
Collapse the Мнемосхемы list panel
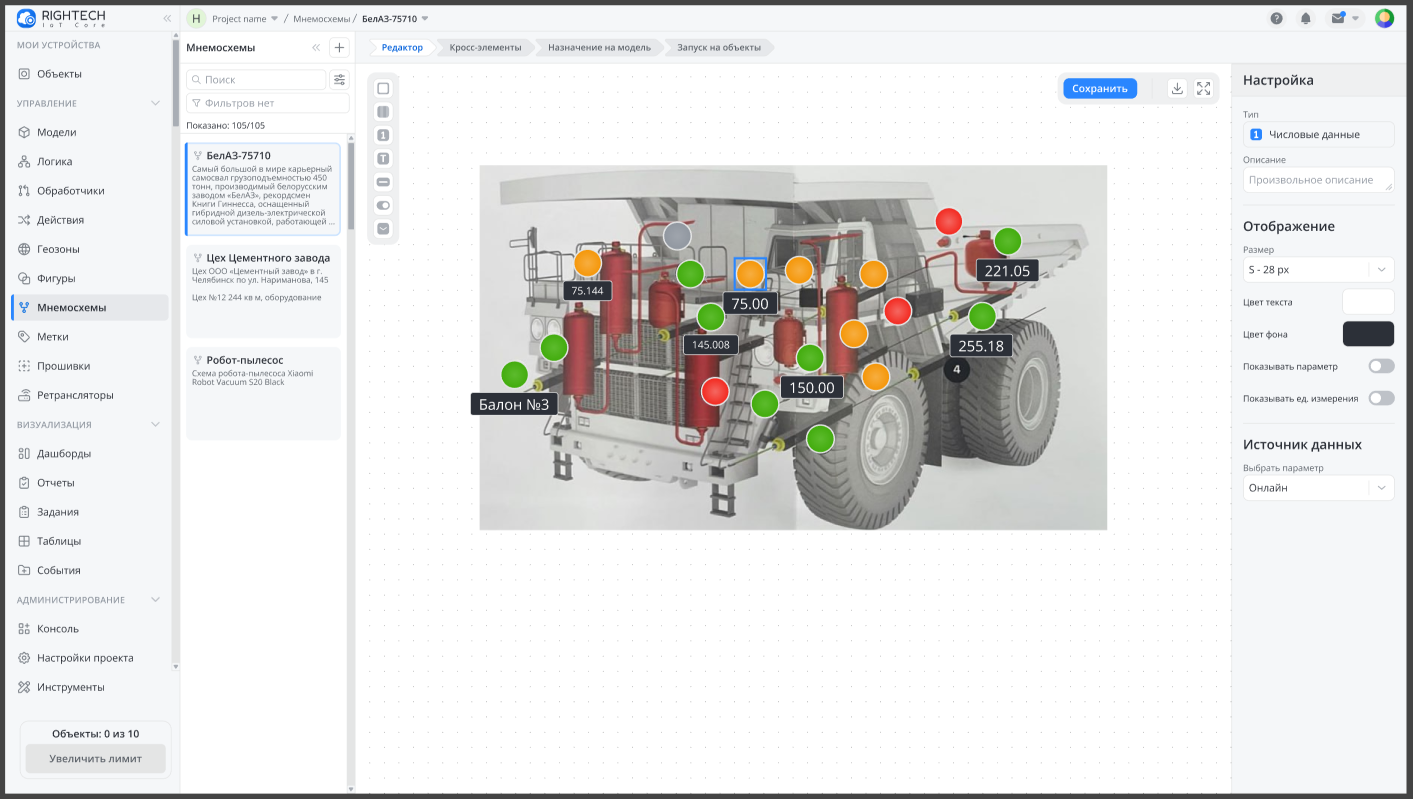(x=316, y=47)
